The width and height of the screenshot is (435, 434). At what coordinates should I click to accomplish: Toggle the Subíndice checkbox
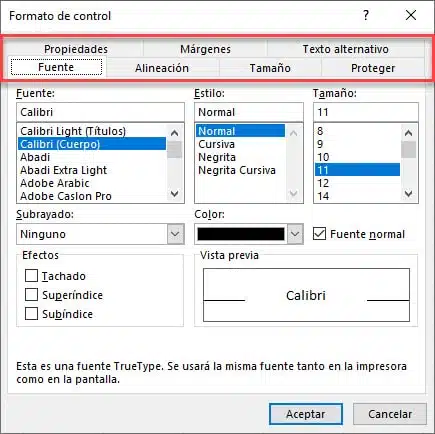click(31, 314)
